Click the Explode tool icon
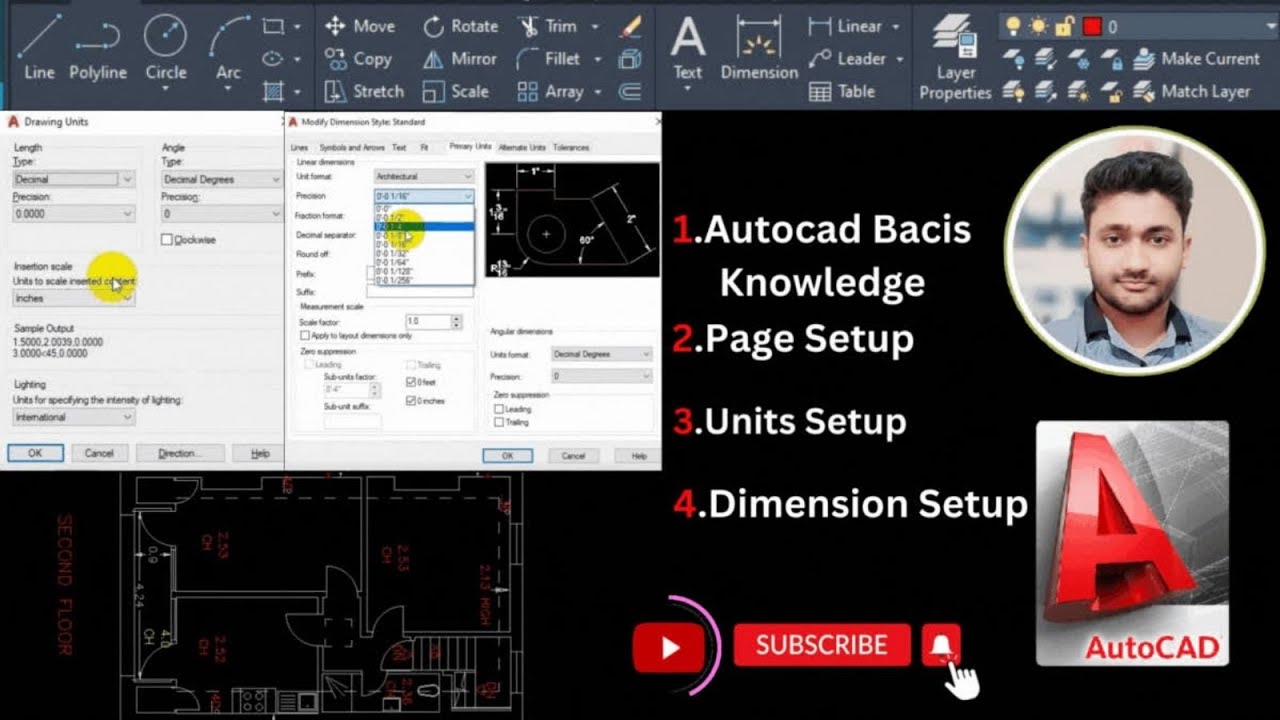The image size is (1280, 720). [630, 59]
